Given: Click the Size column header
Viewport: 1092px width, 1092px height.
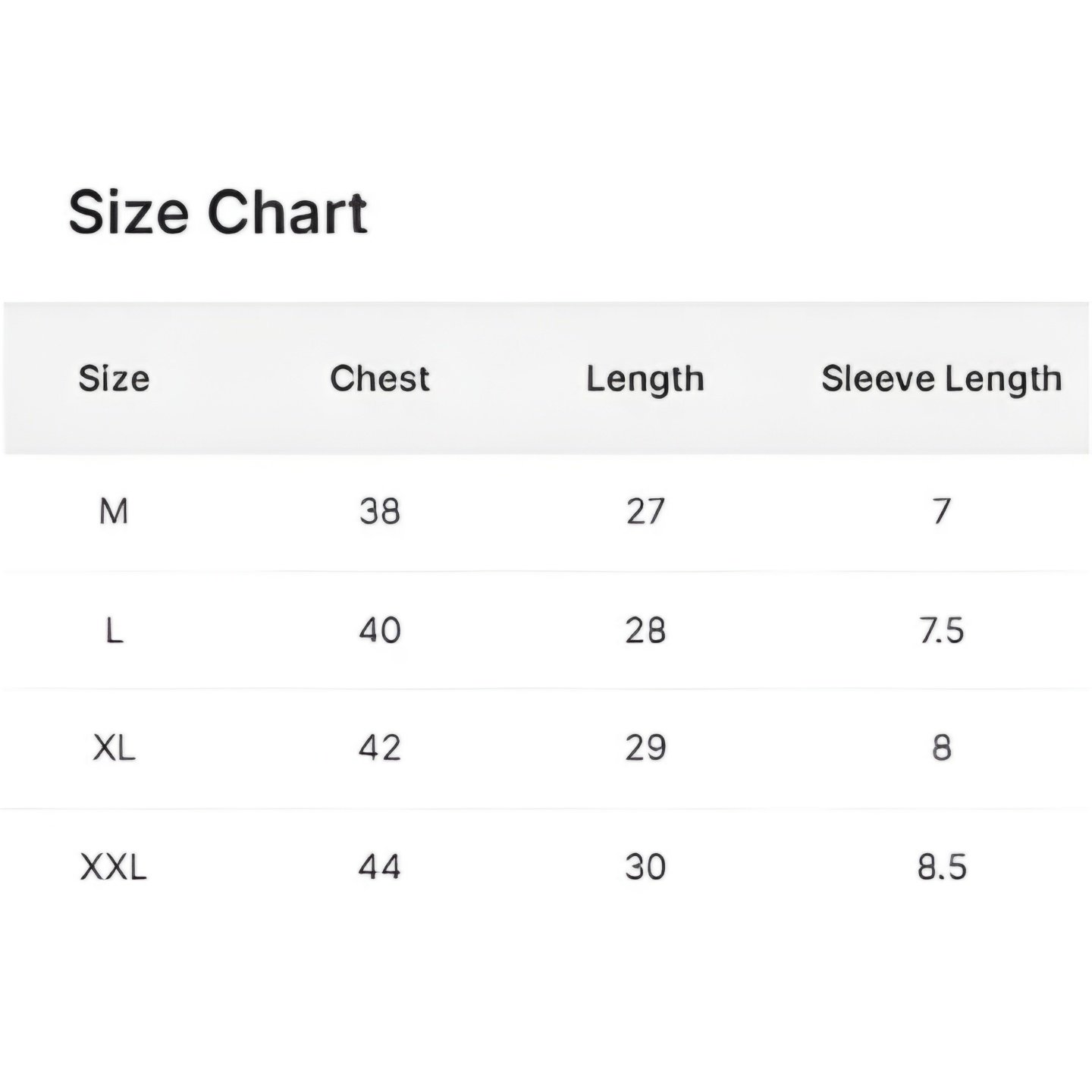Looking at the screenshot, I should 114,378.
